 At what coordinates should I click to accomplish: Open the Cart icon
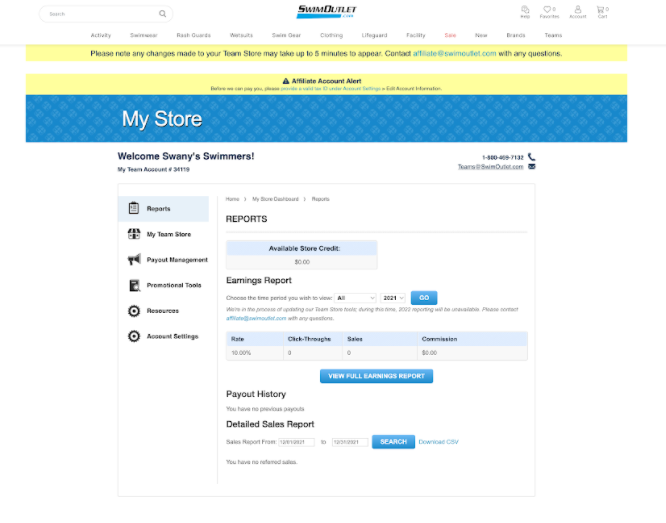tap(600, 9)
